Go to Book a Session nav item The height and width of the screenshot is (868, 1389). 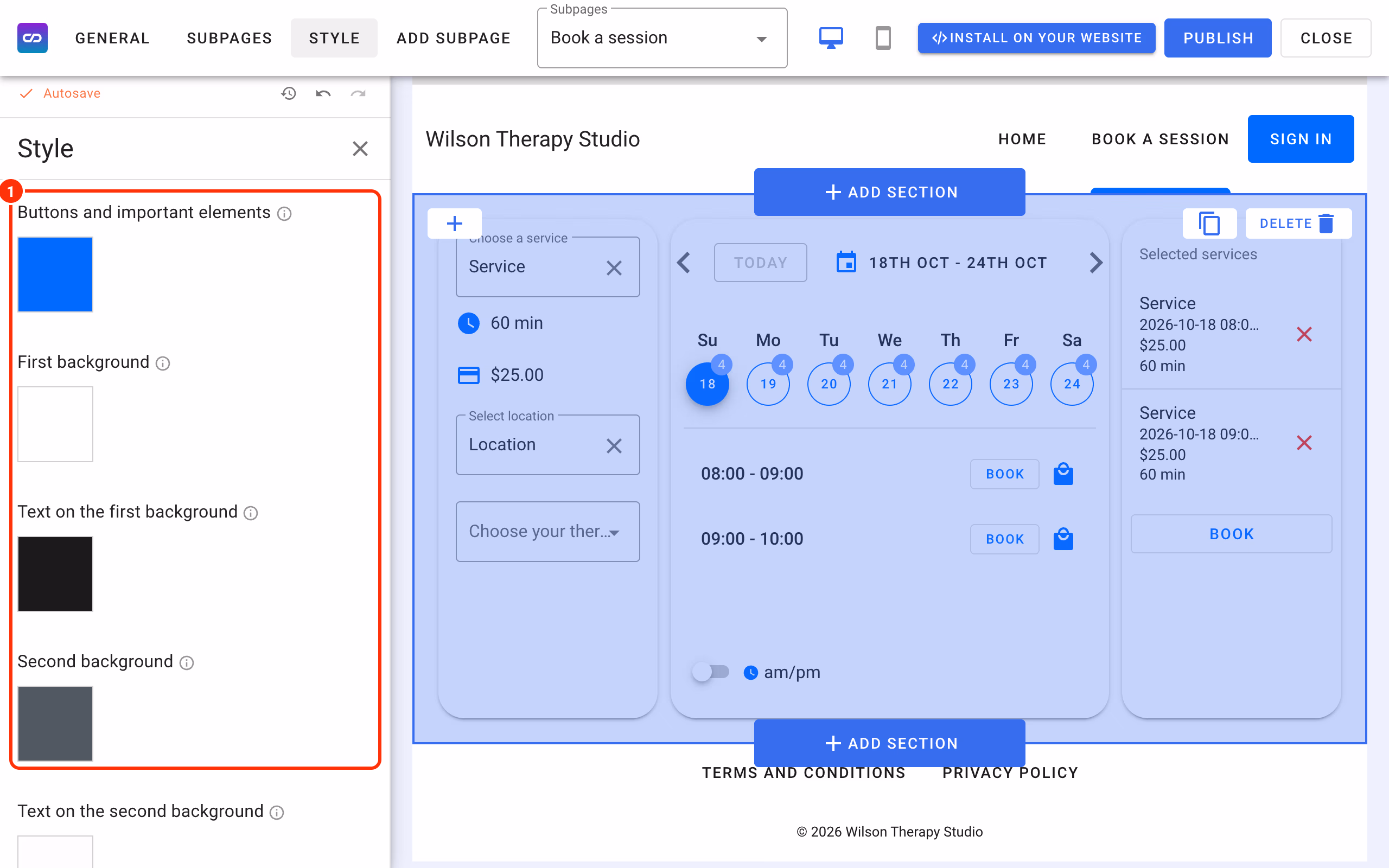(1160, 139)
